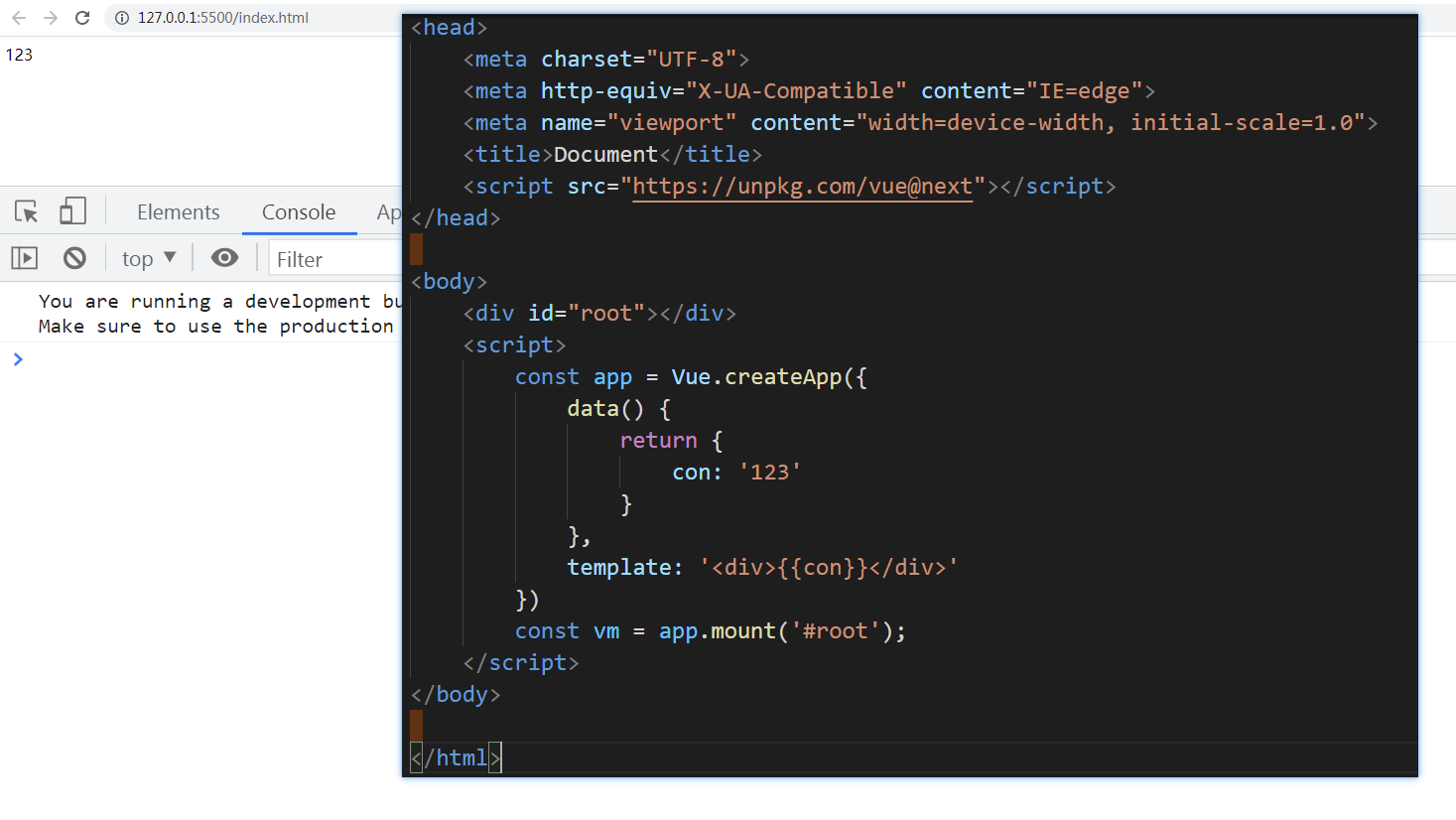Reload the page at 127.0.0.1:5500

[x=82, y=18]
